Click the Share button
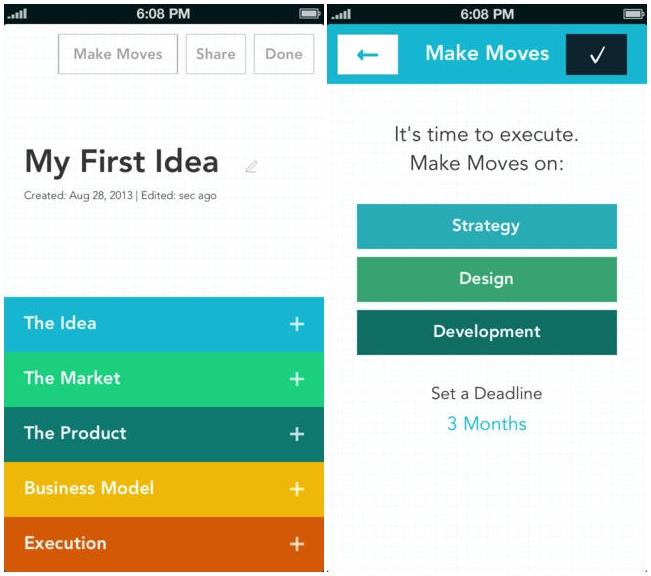 (215, 54)
